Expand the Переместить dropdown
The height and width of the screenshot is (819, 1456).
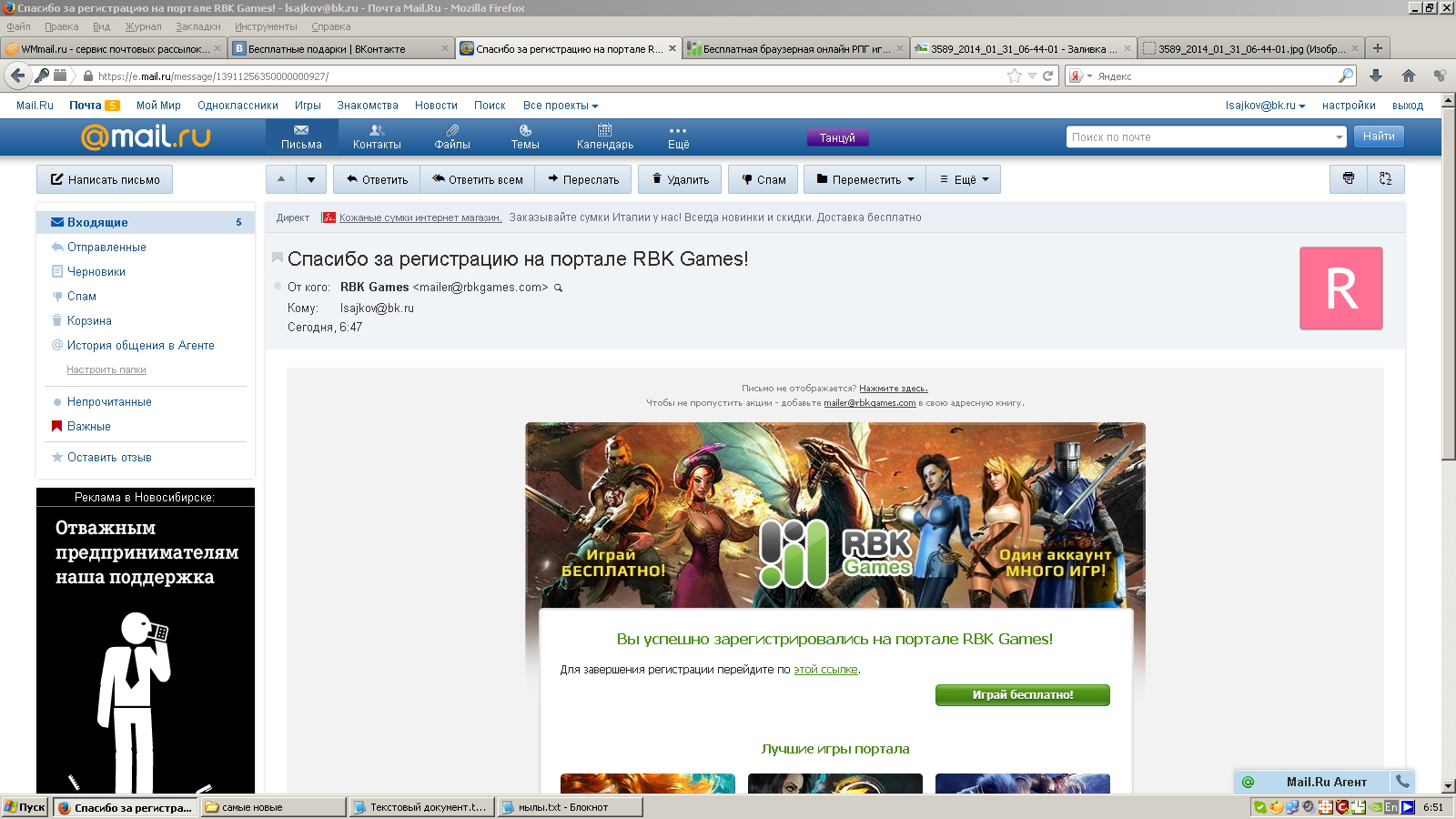tap(865, 179)
